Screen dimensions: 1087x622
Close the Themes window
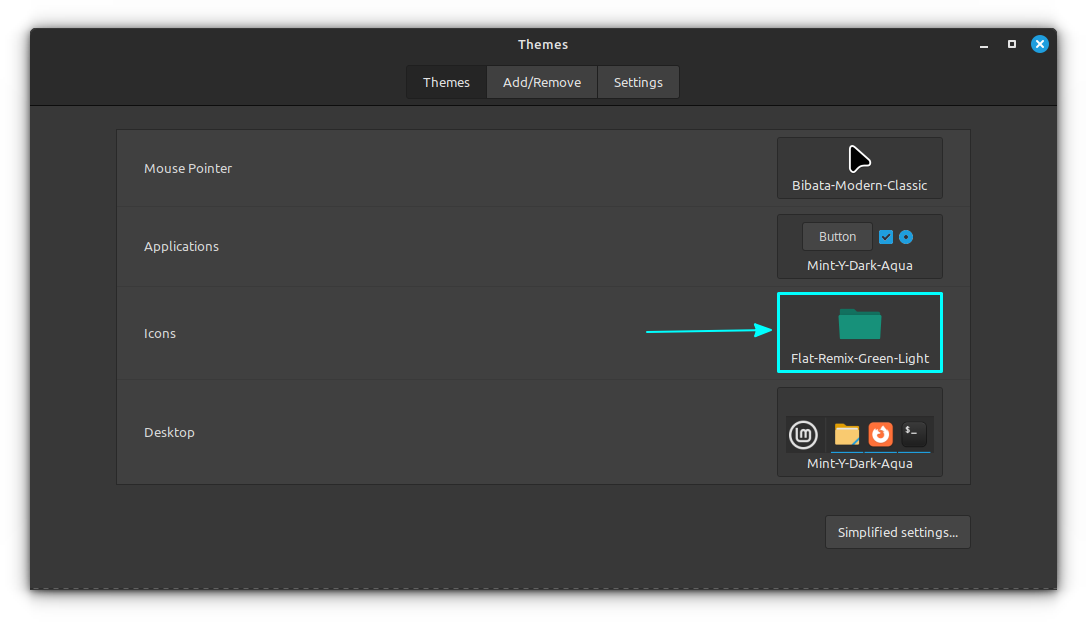click(1040, 44)
